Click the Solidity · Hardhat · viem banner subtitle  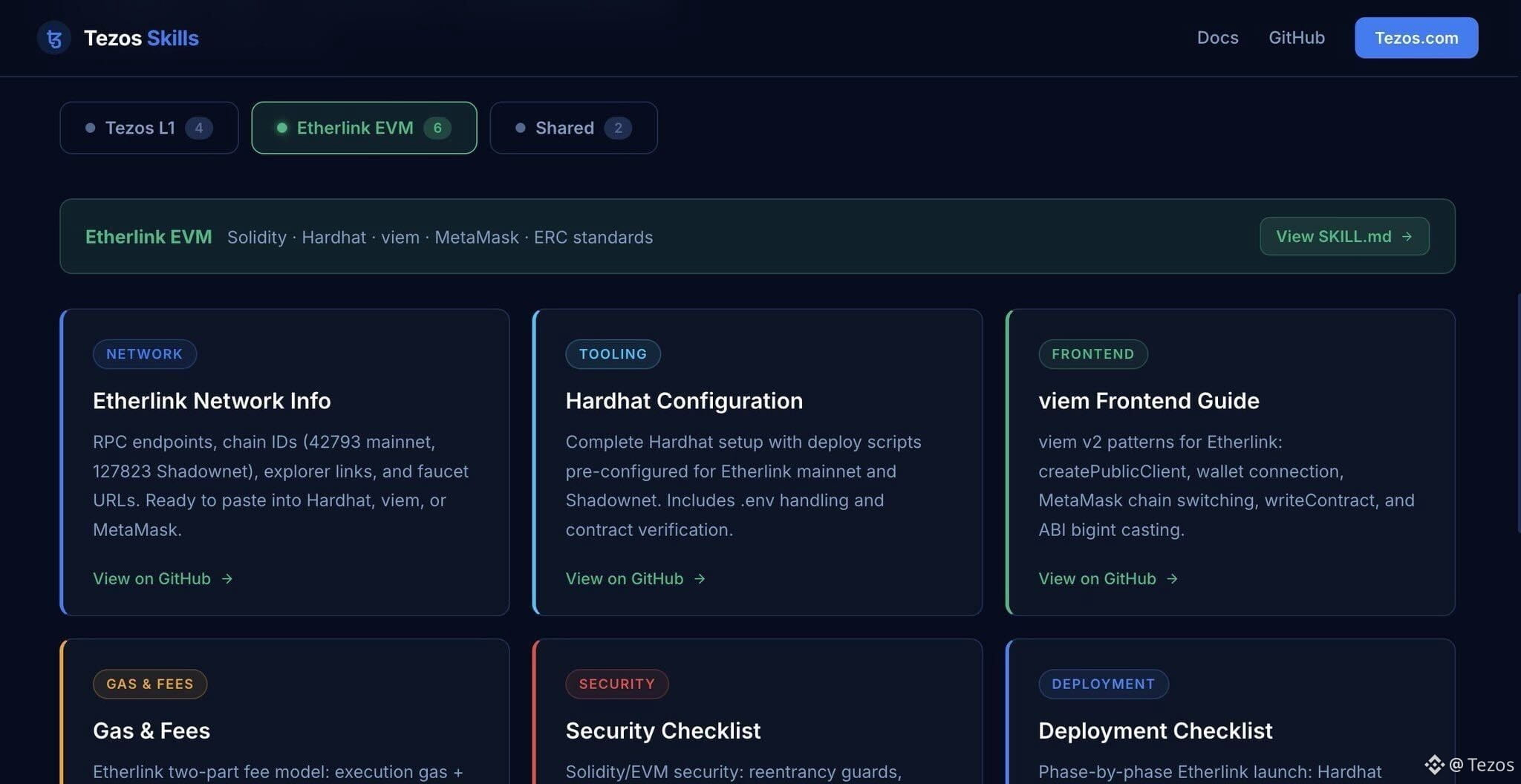point(440,238)
